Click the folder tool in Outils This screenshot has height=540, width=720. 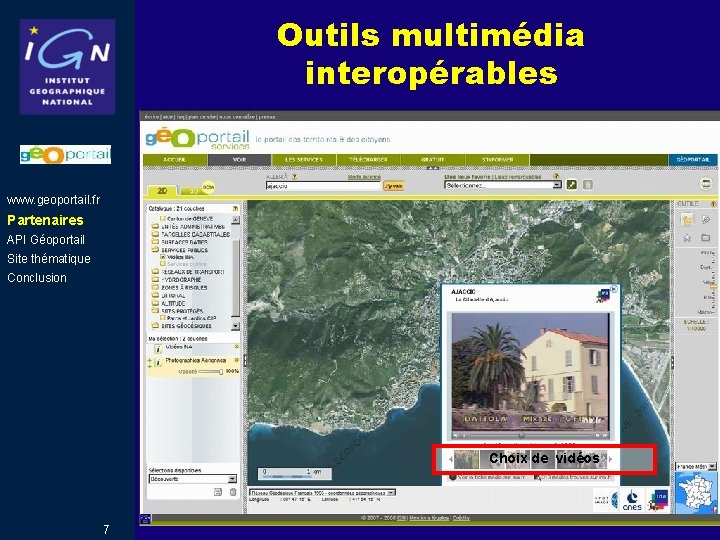pos(706,237)
